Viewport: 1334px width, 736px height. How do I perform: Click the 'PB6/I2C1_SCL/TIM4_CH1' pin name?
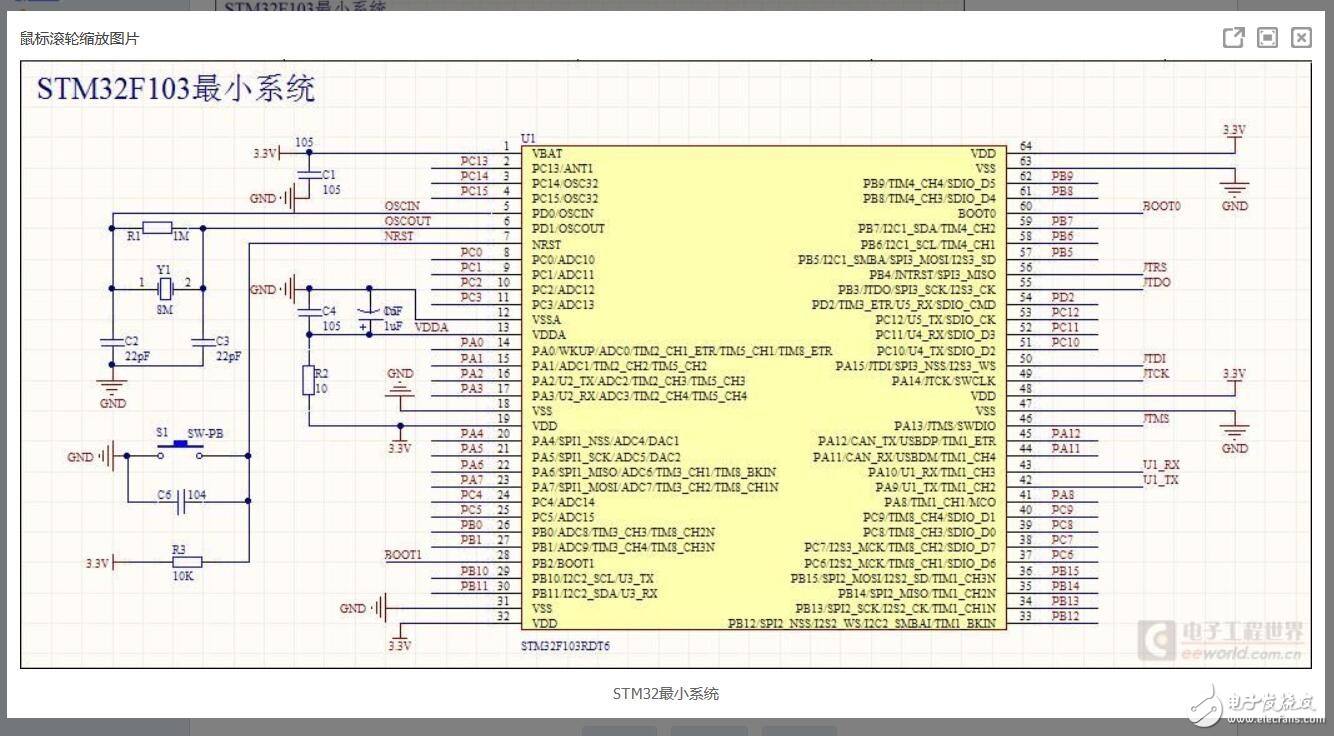click(928, 245)
